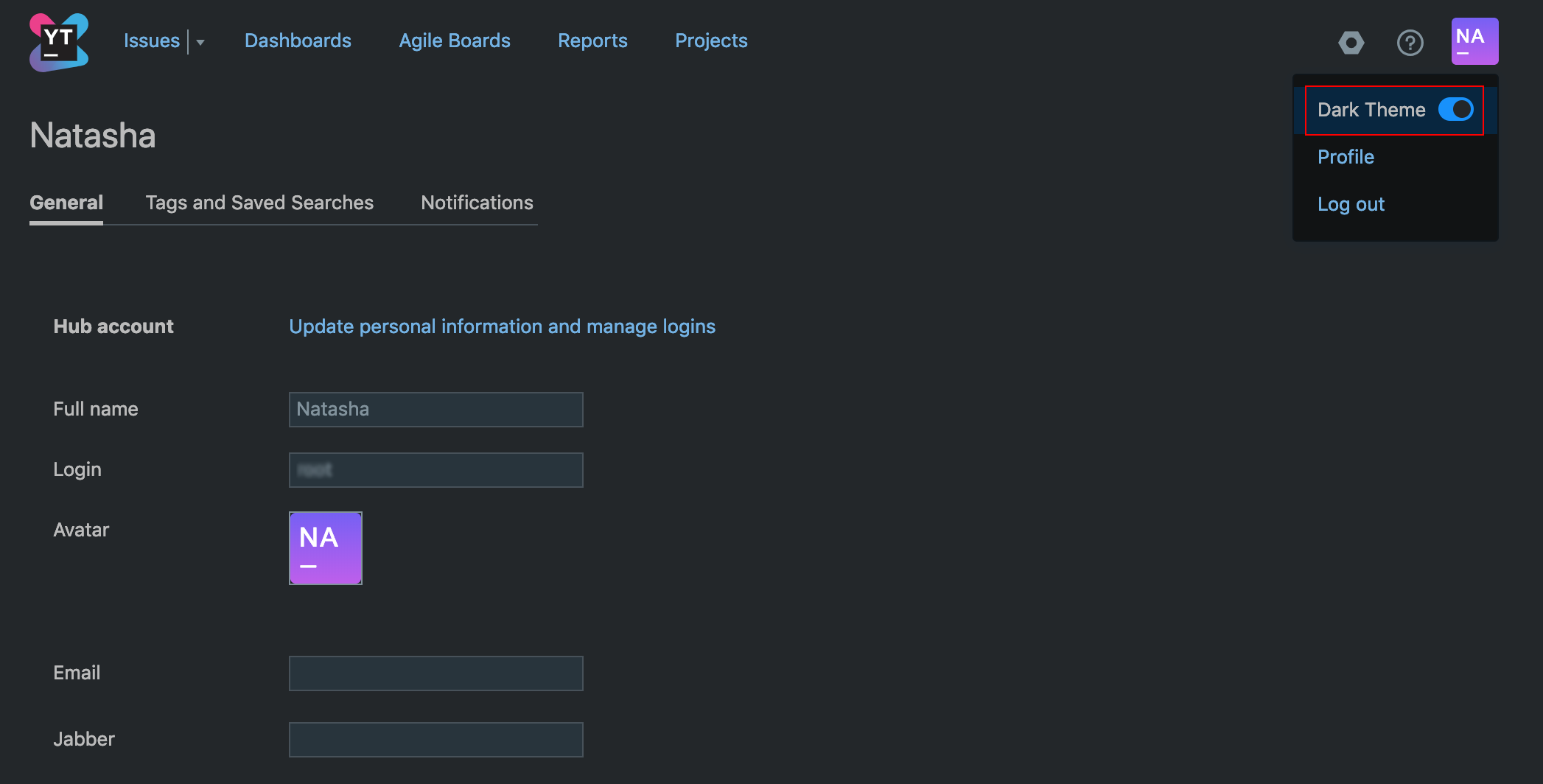
Task: Open the Profile link from the account menu
Action: [1346, 157]
